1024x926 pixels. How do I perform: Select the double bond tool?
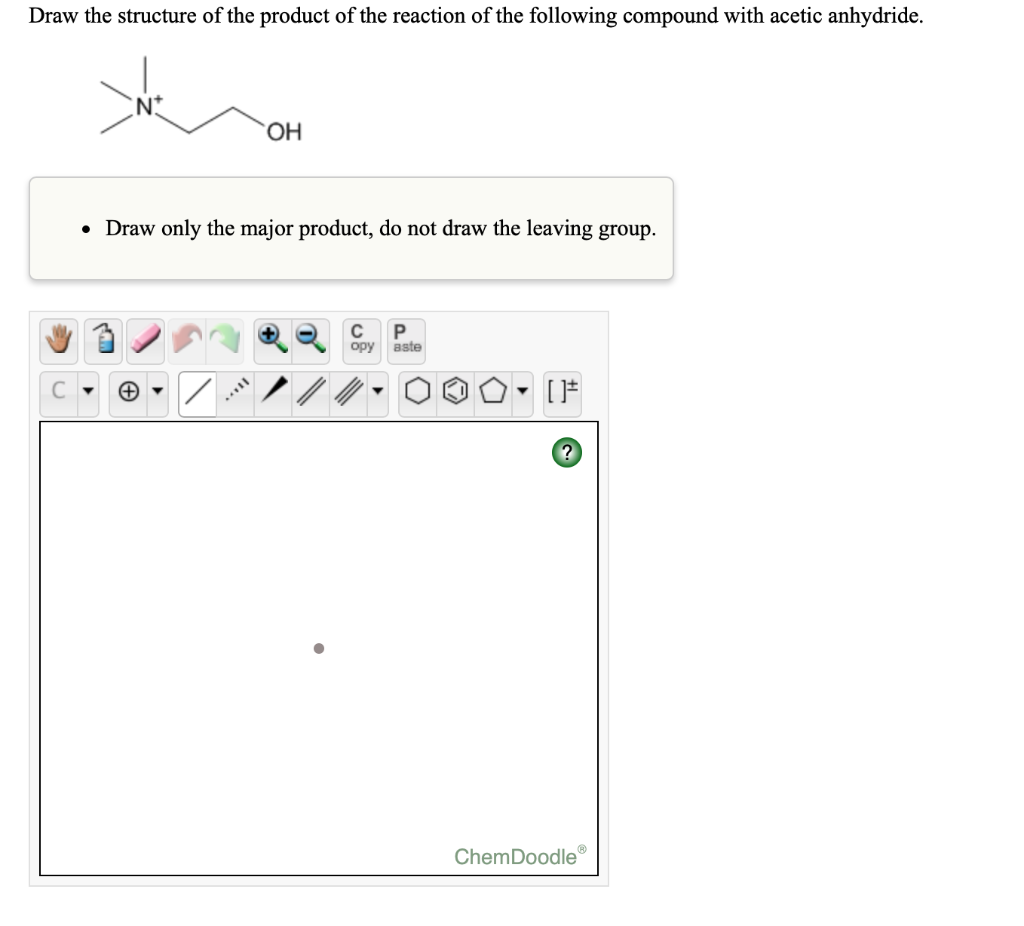pyautogui.click(x=308, y=392)
